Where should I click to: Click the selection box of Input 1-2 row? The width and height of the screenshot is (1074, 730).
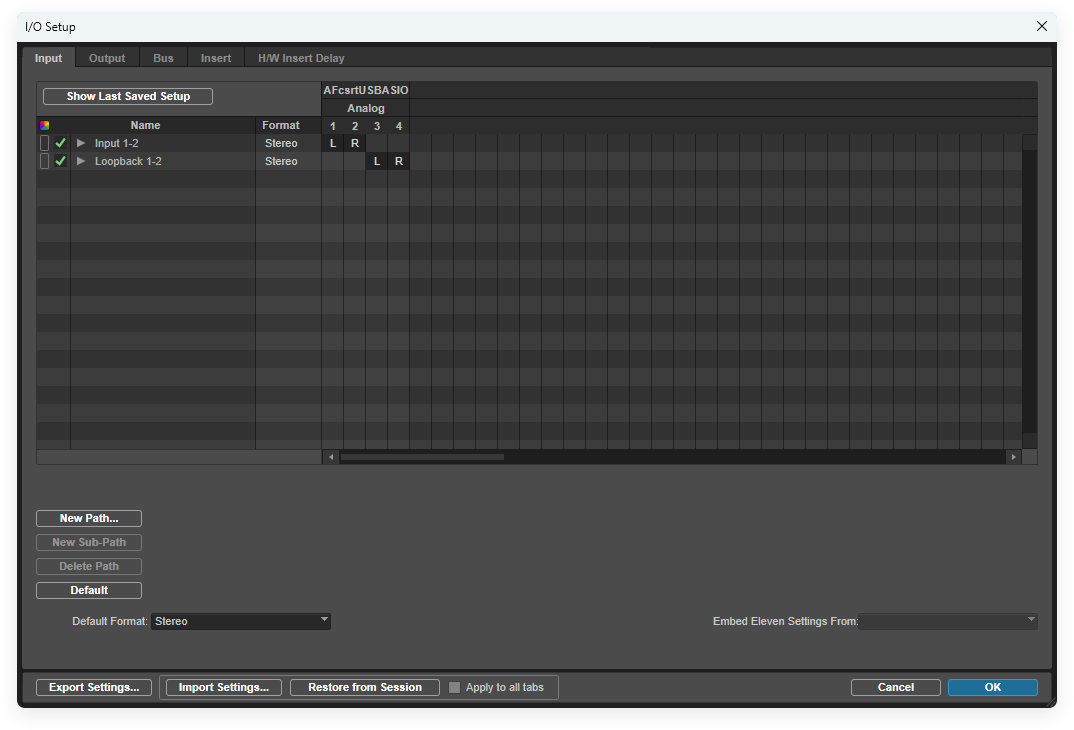(45, 143)
